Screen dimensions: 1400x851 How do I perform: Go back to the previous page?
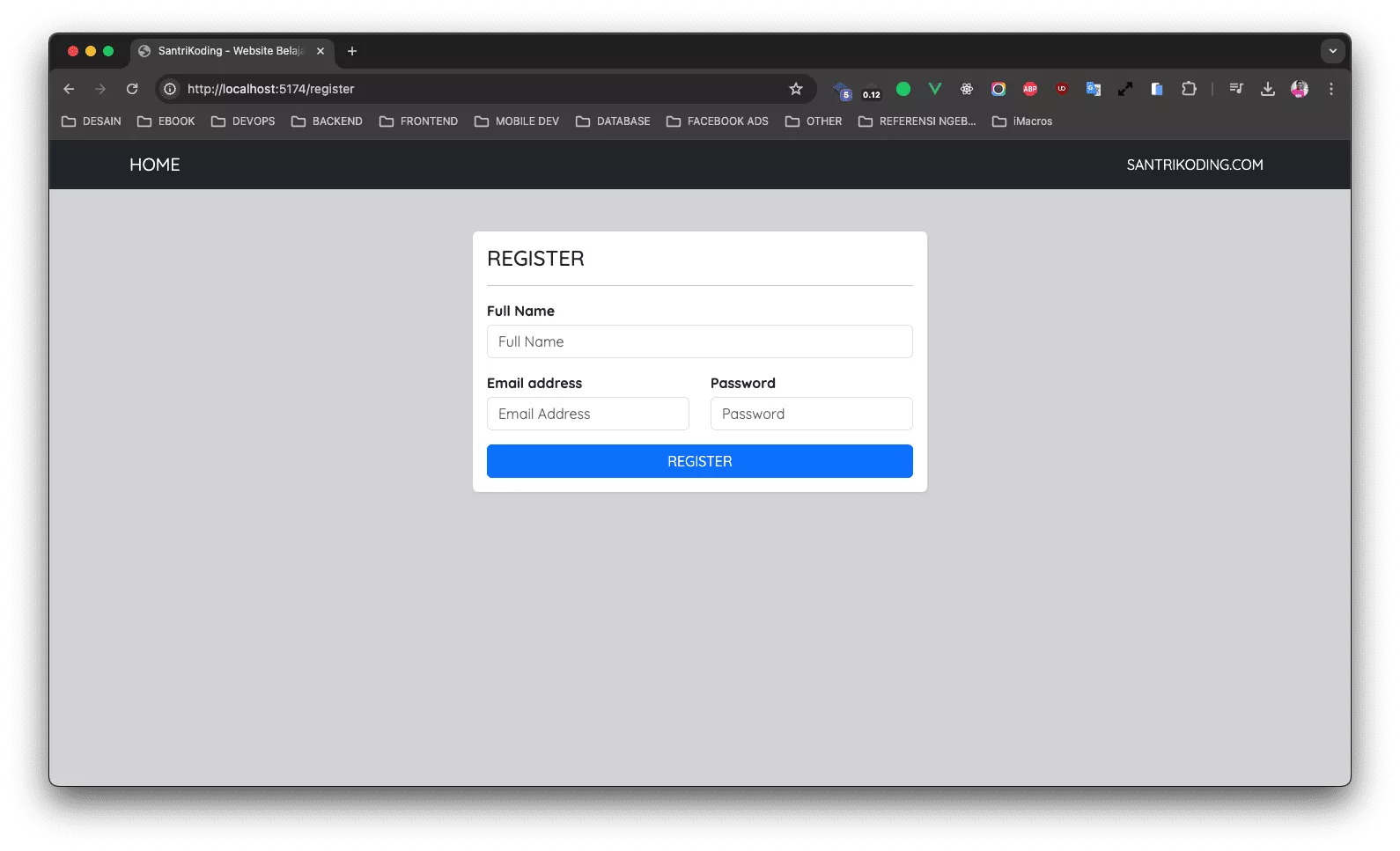click(69, 89)
